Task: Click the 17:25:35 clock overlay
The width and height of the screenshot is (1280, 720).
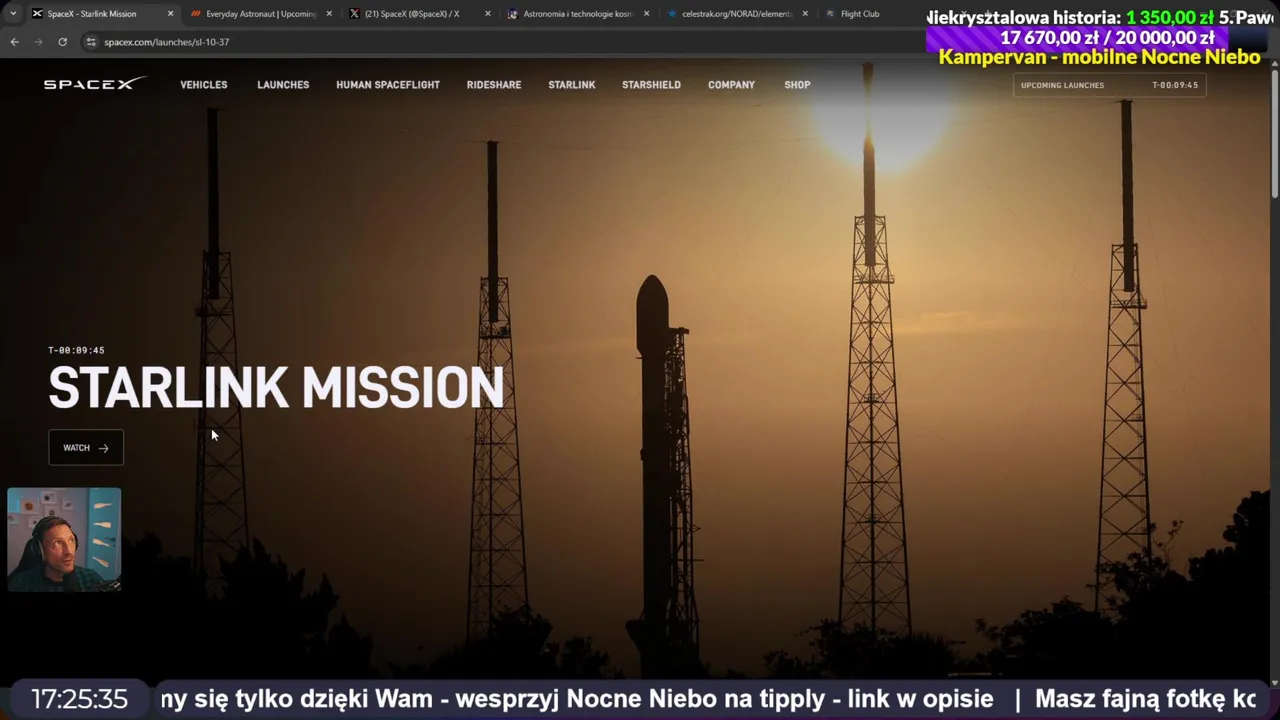Action: point(79,699)
